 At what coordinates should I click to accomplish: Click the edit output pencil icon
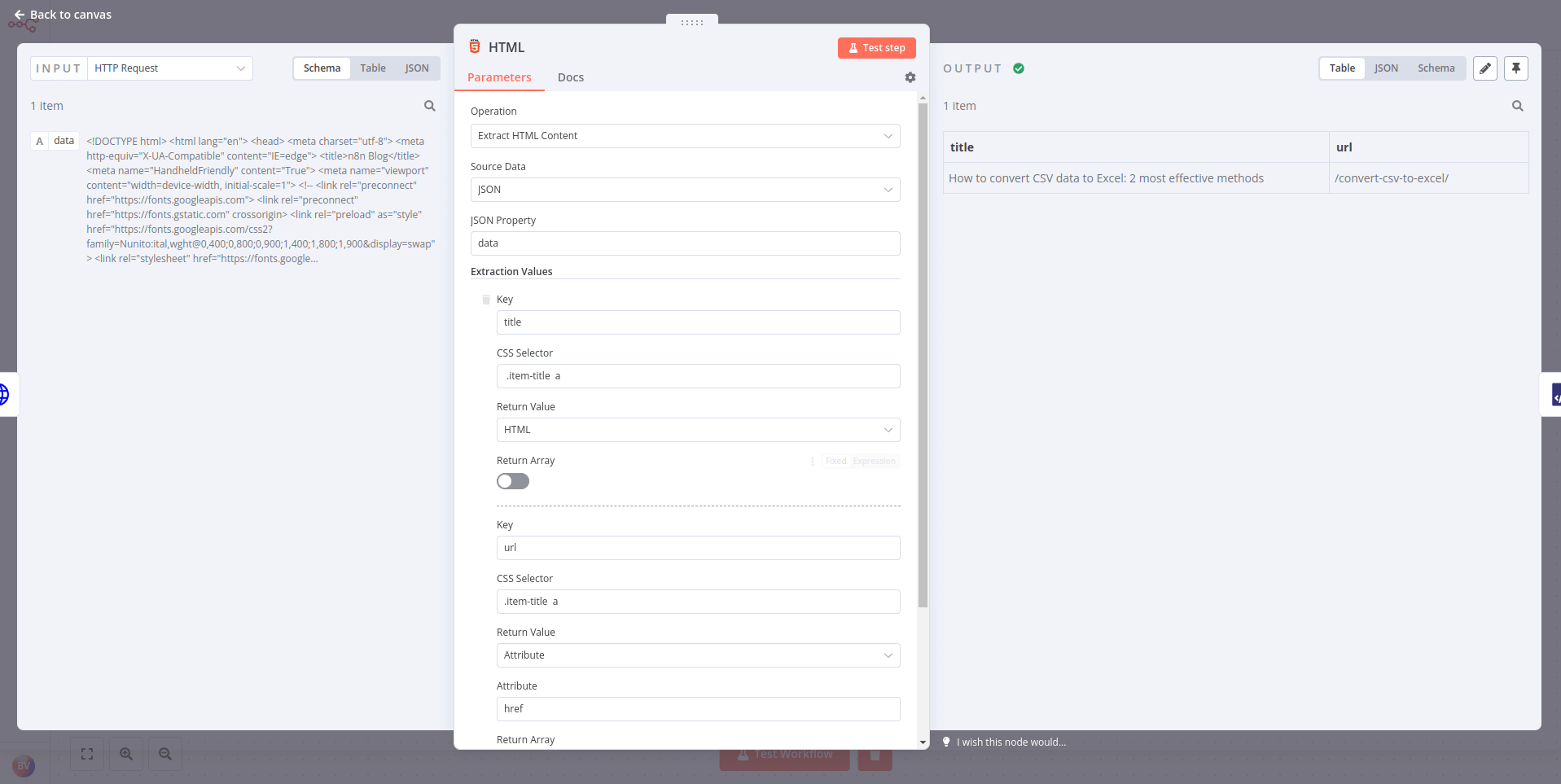1484,68
